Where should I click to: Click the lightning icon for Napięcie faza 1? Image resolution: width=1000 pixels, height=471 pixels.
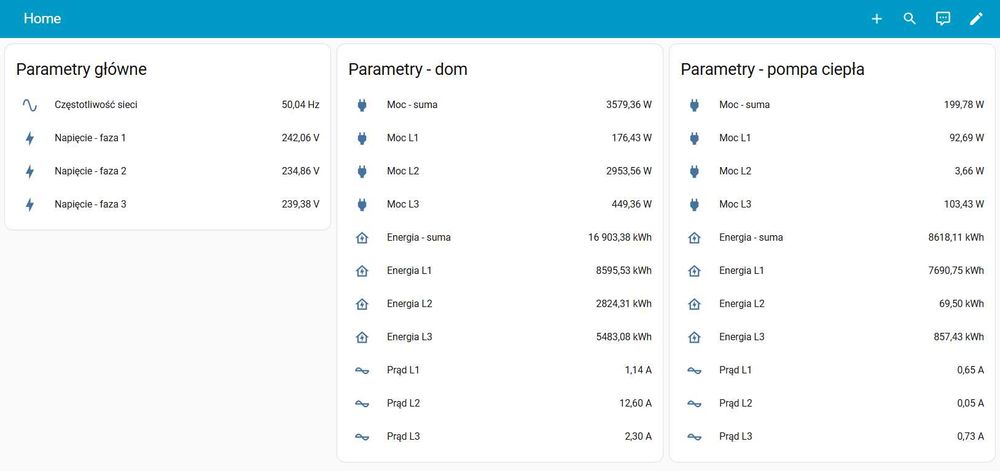tap(30, 138)
